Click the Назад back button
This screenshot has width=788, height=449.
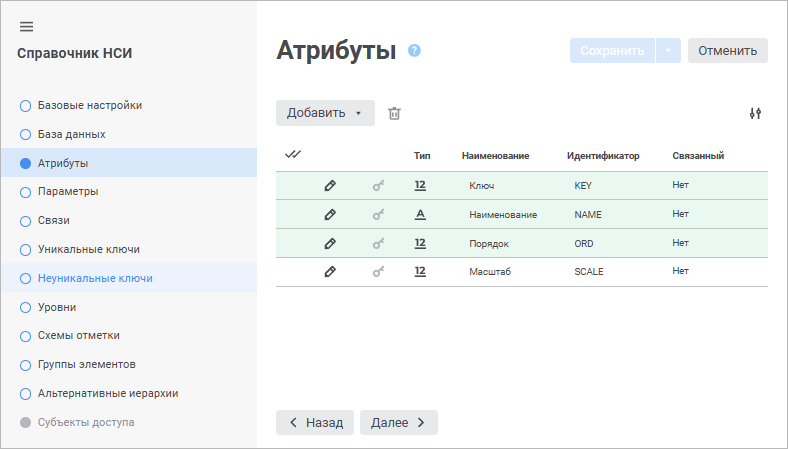coord(315,423)
